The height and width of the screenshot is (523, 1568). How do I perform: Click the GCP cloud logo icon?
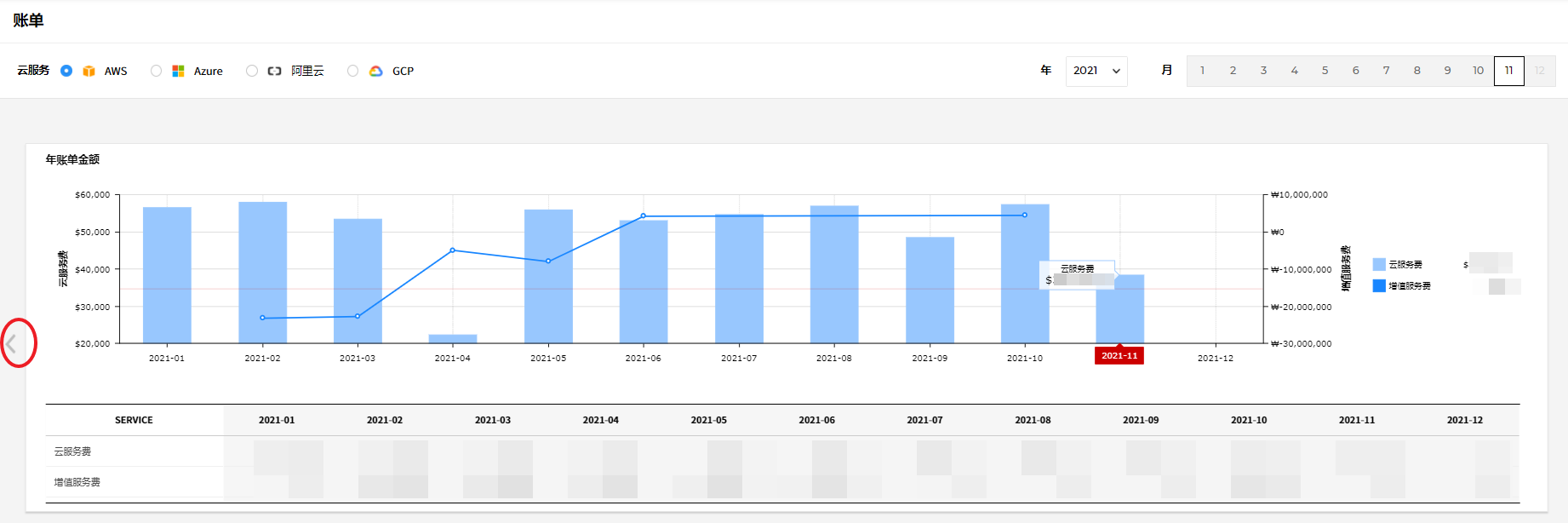coord(375,72)
